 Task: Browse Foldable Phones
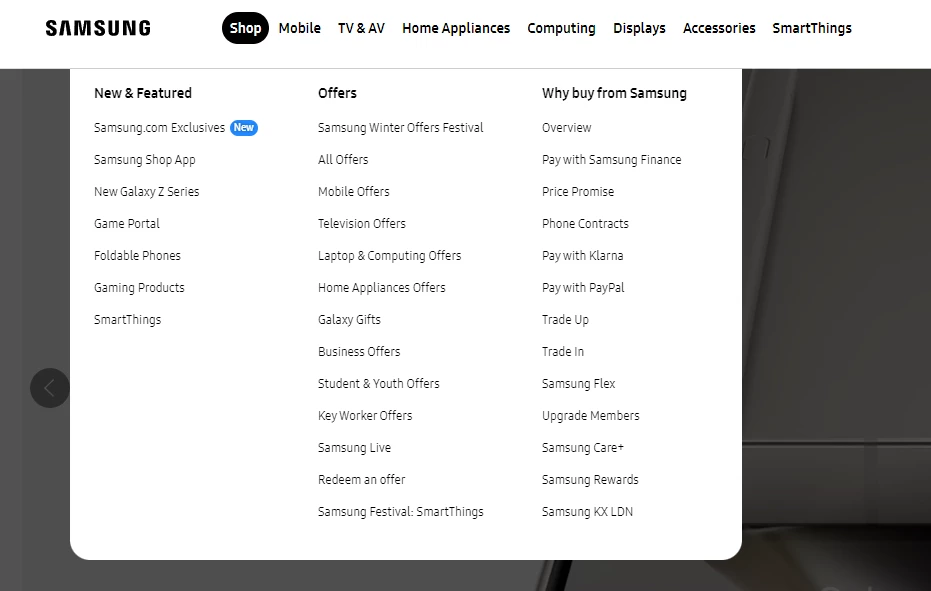pos(137,255)
